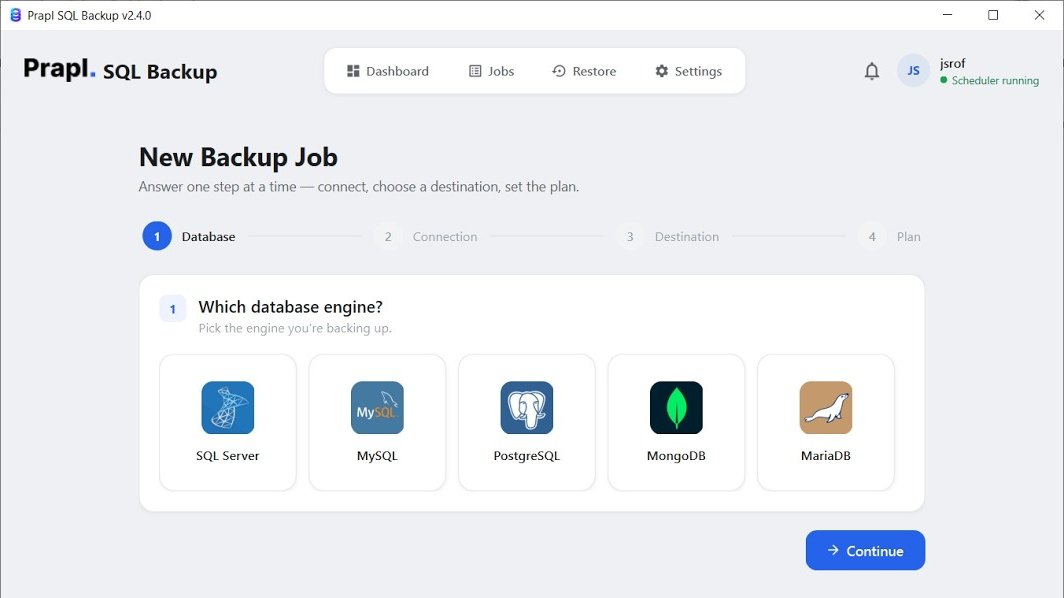1064x598 pixels.
Task: Close the Prapl SQL Backup window
Action: tap(1039, 15)
